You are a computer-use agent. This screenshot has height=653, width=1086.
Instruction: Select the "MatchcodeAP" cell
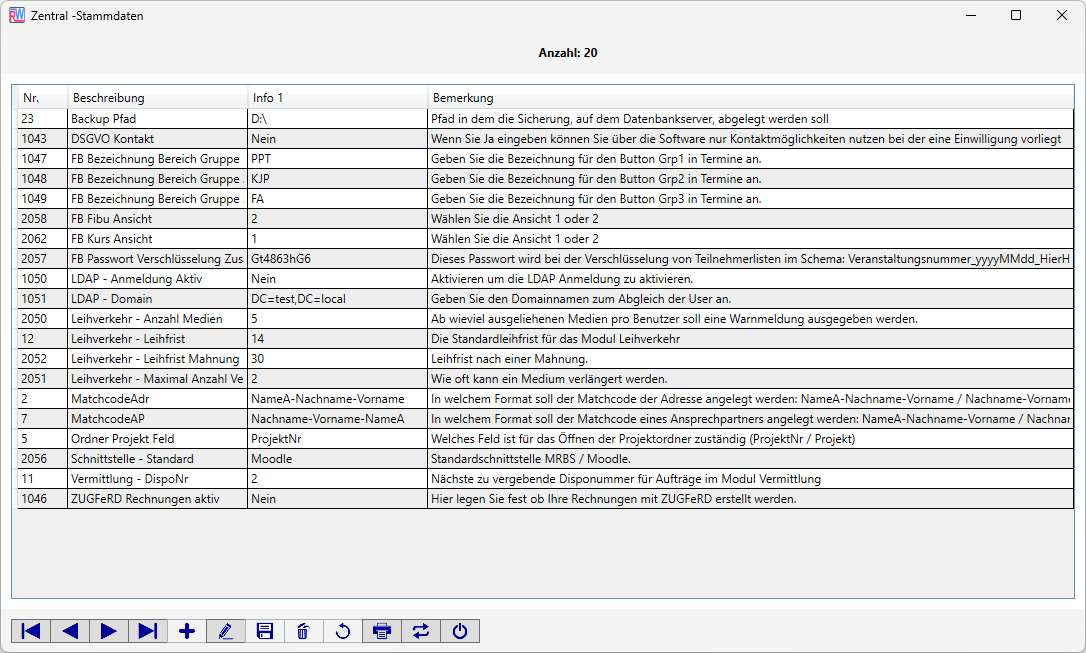coord(157,420)
